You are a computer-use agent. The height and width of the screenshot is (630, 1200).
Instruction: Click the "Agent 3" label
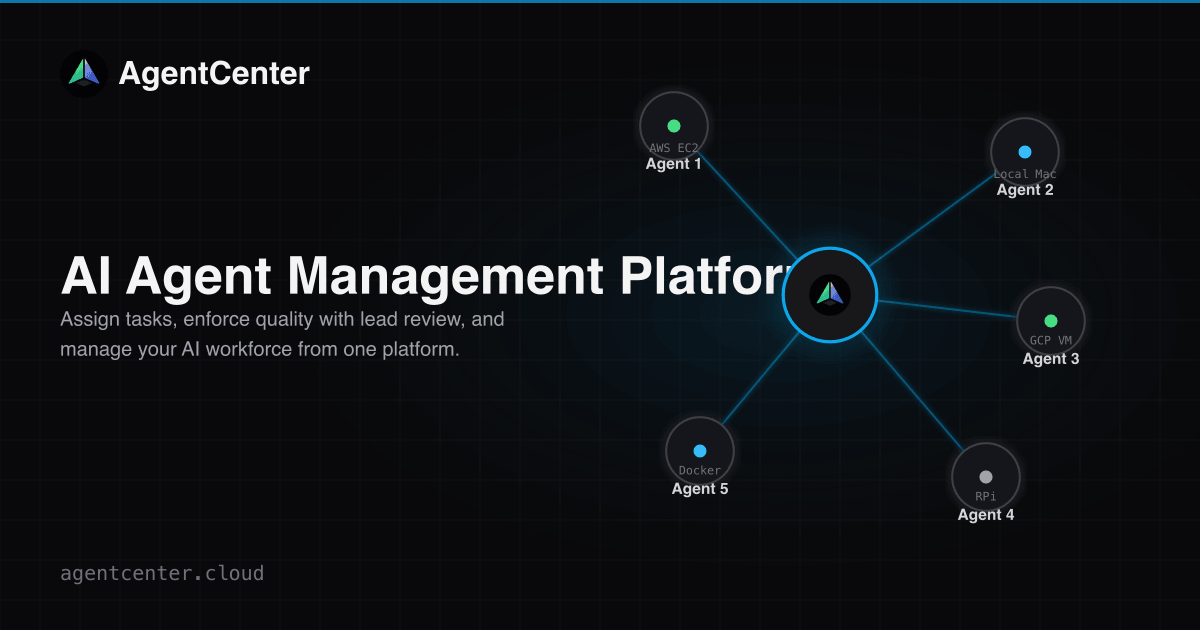pyautogui.click(x=1051, y=359)
